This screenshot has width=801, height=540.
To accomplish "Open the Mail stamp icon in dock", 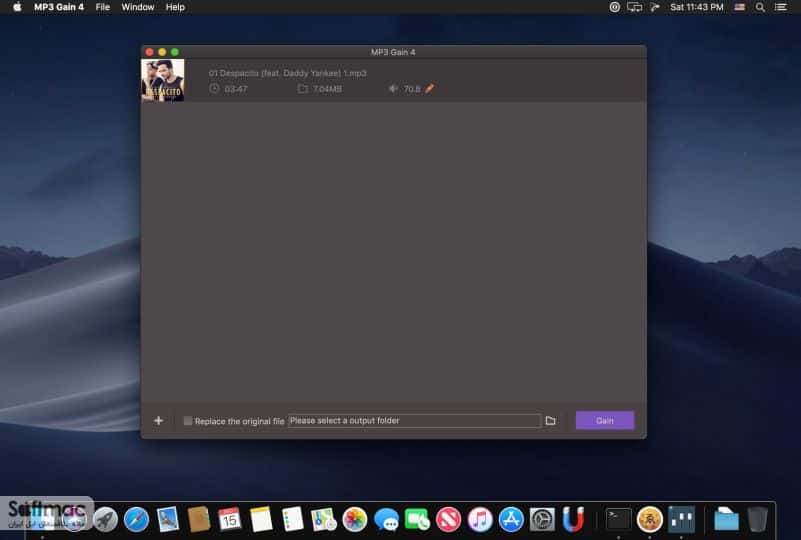I will point(168,520).
